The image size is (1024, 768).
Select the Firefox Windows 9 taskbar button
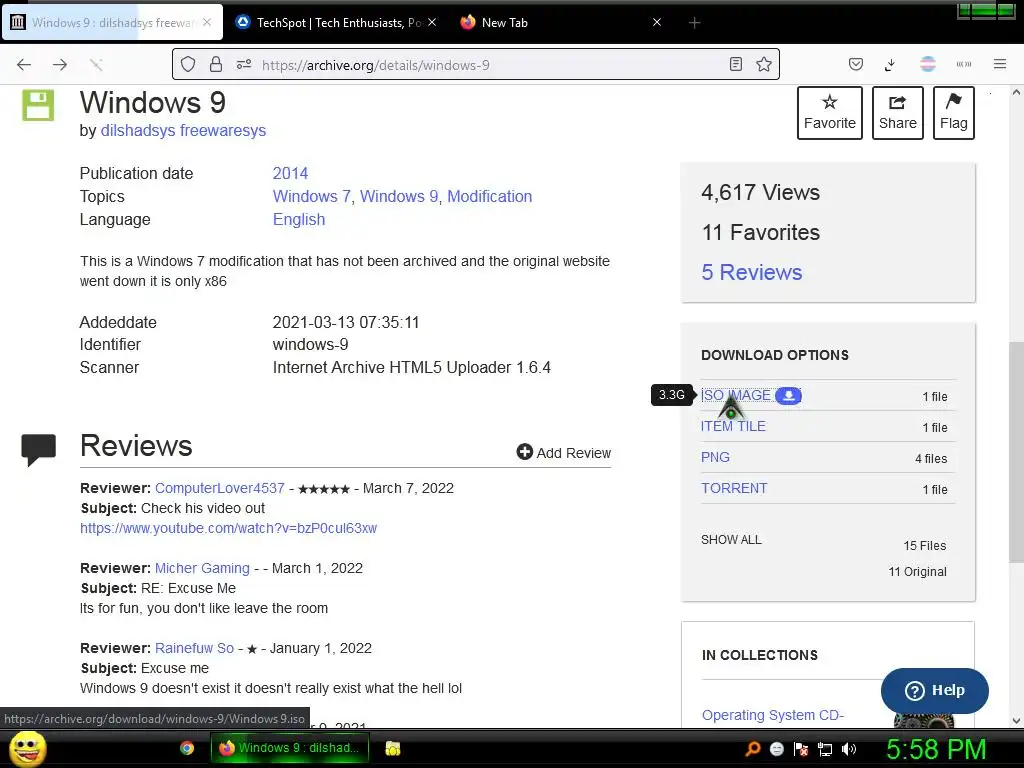(x=289, y=748)
